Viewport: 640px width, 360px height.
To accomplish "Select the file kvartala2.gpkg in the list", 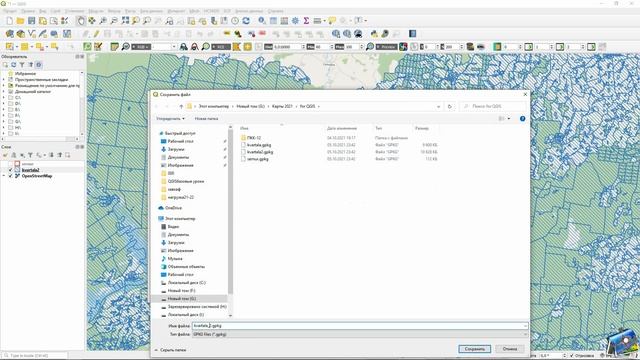I will pyautogui.click(x=260, y=152).
